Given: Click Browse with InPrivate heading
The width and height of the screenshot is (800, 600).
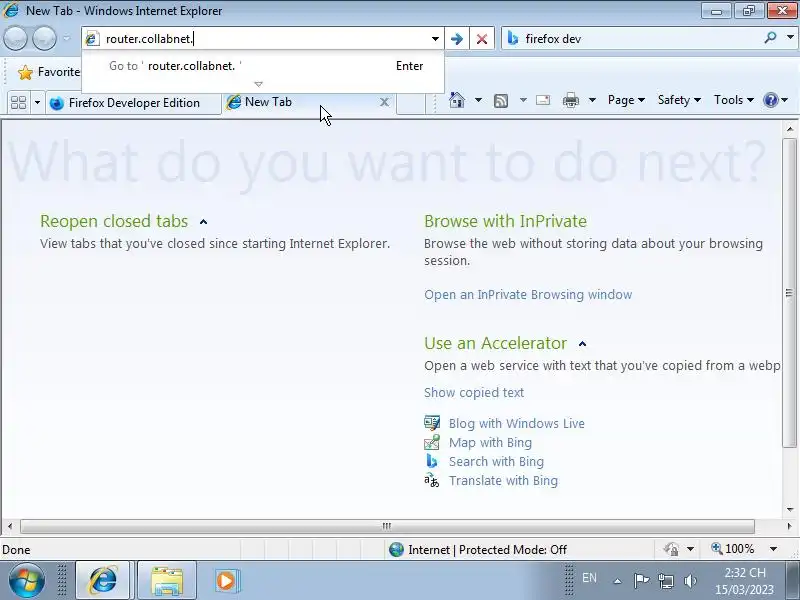Looking at the screenshot, I should 505,221.
